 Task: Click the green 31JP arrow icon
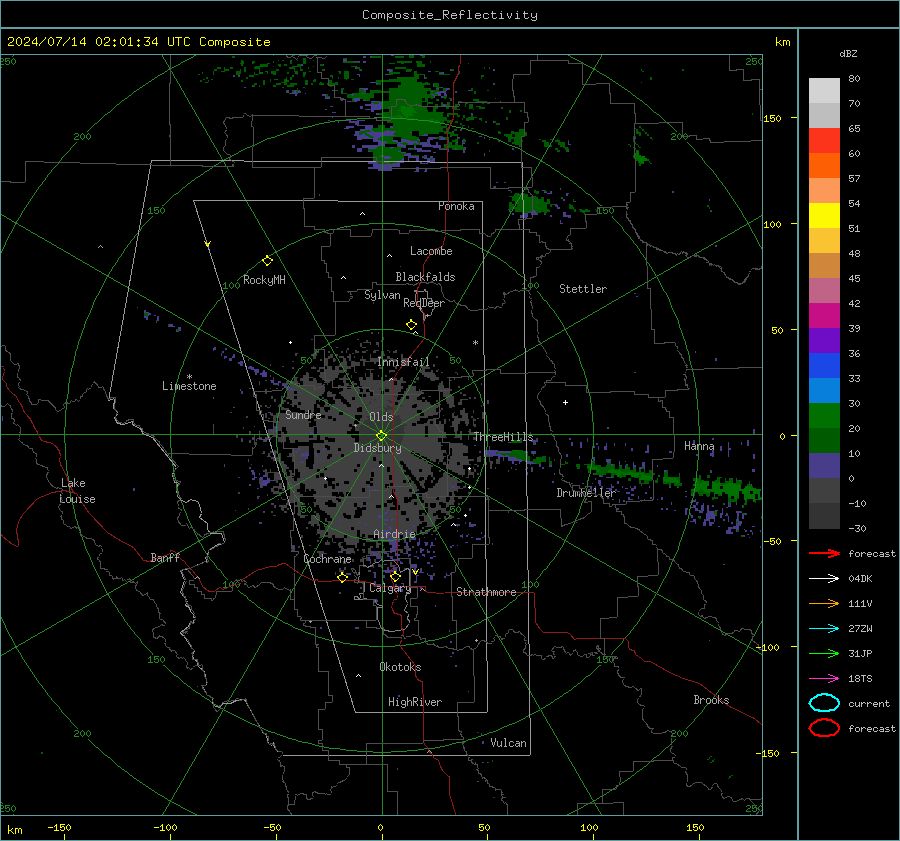click(x=824, y=653)
